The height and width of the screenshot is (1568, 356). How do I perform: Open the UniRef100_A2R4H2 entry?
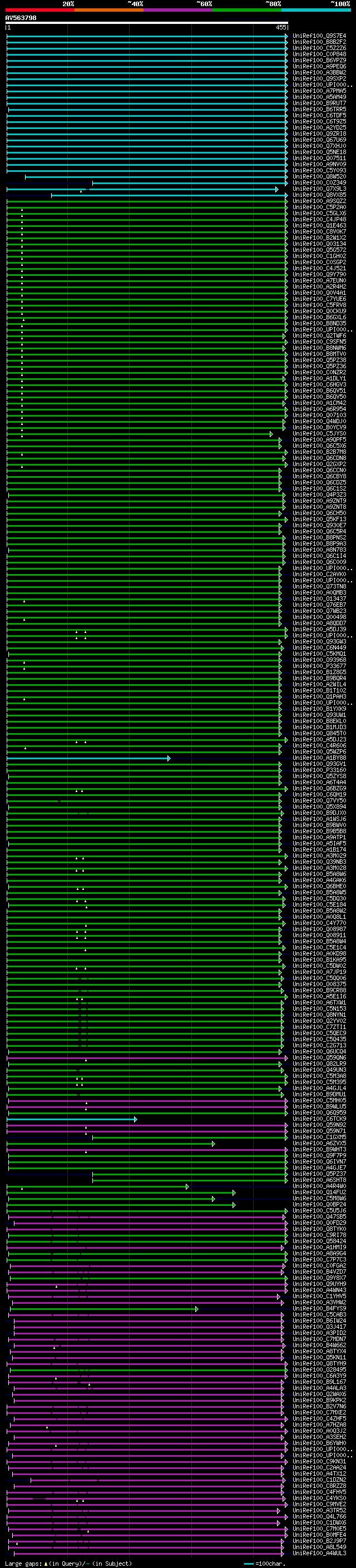pyautogui.click(x=319, y=286)
